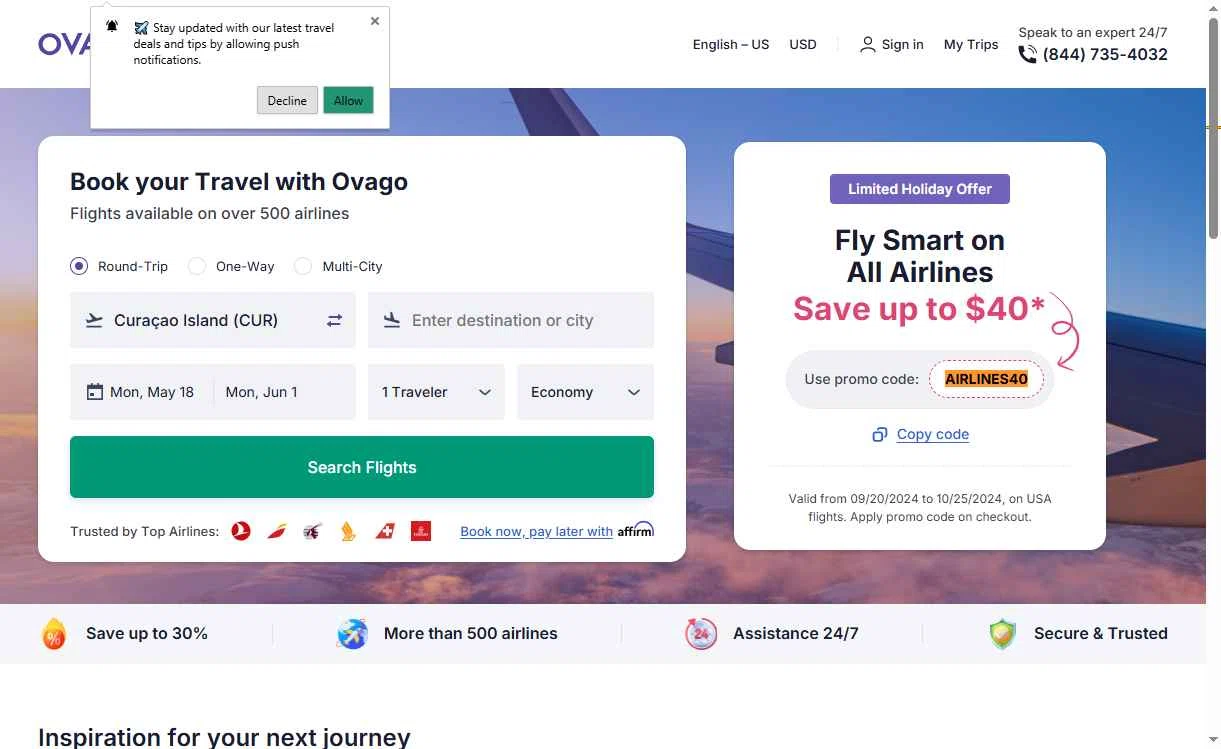Click the phone icon in header
Image resolution: width=1221 pixels, height=749 pixels.
pos(1027,55)
